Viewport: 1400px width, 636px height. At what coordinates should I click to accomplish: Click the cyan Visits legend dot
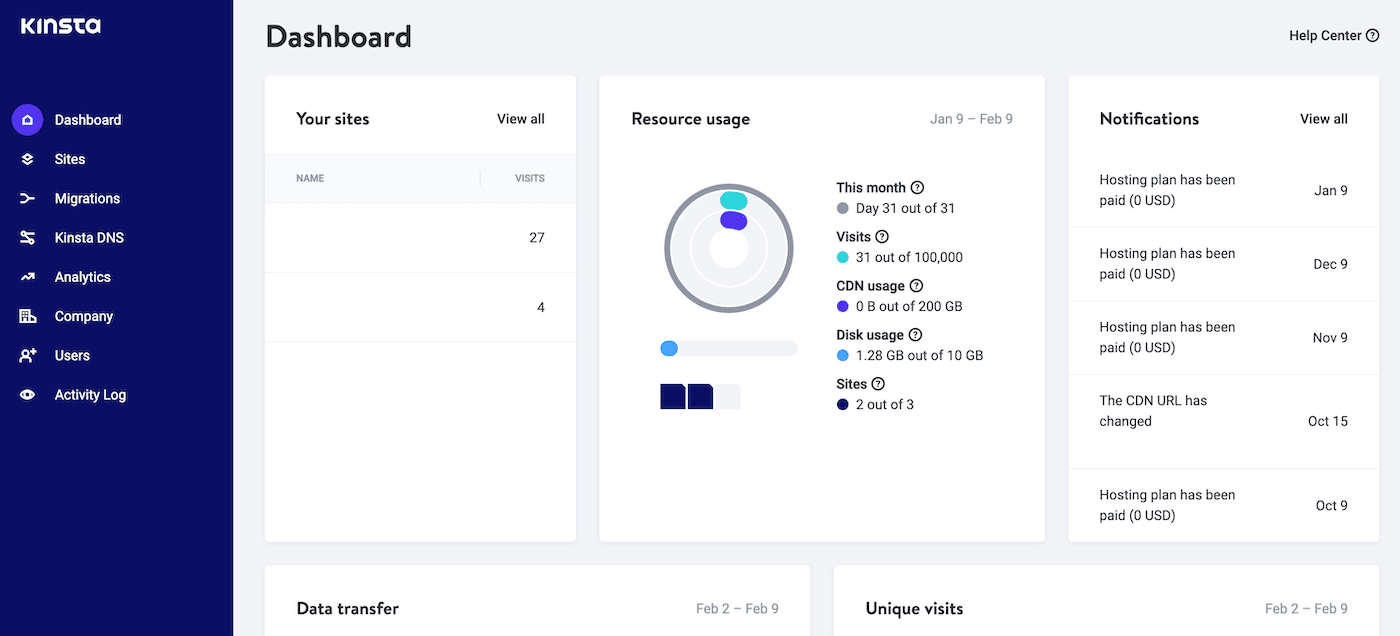(x=843, y=257)
